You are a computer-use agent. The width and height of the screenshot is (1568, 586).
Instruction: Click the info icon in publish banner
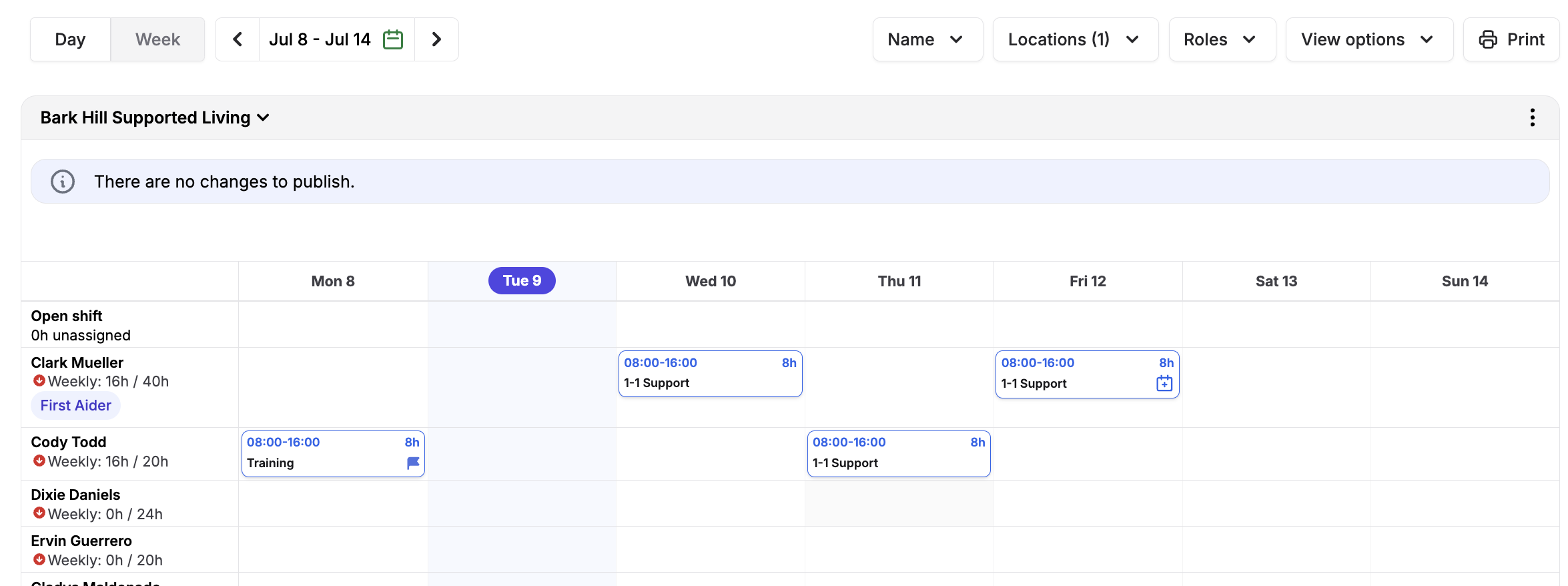[x=63, y=182]
